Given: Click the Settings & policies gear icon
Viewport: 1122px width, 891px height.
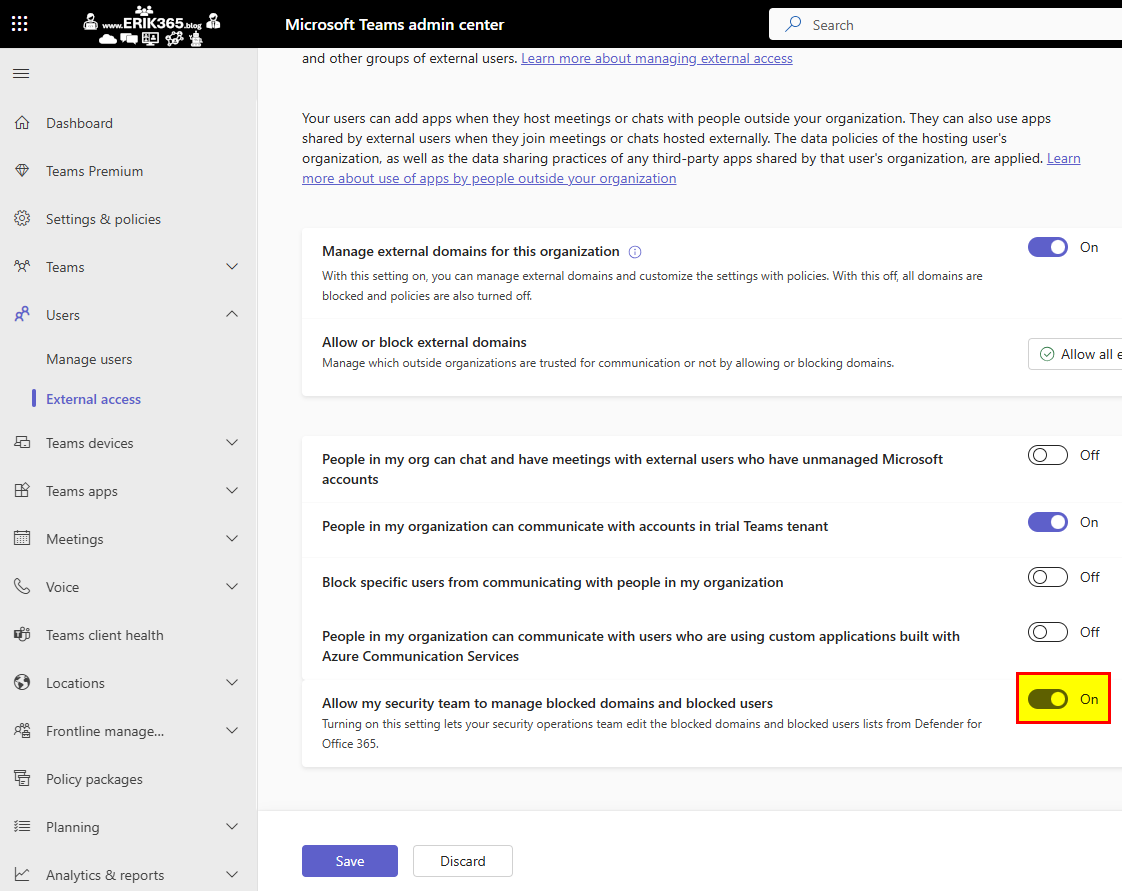Looking at the screenshot, I should coord(22,219).
